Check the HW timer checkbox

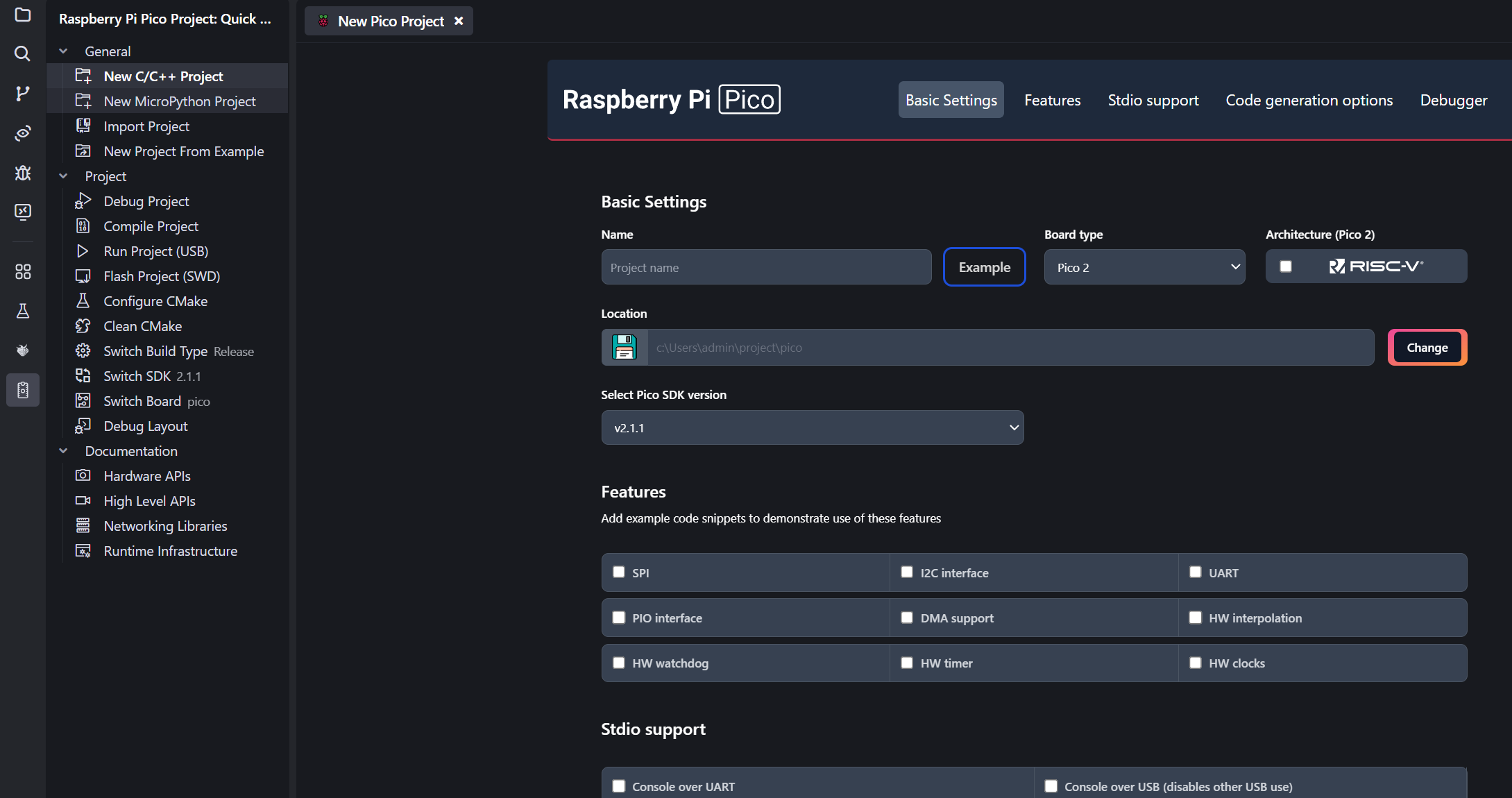coord(907,663)
